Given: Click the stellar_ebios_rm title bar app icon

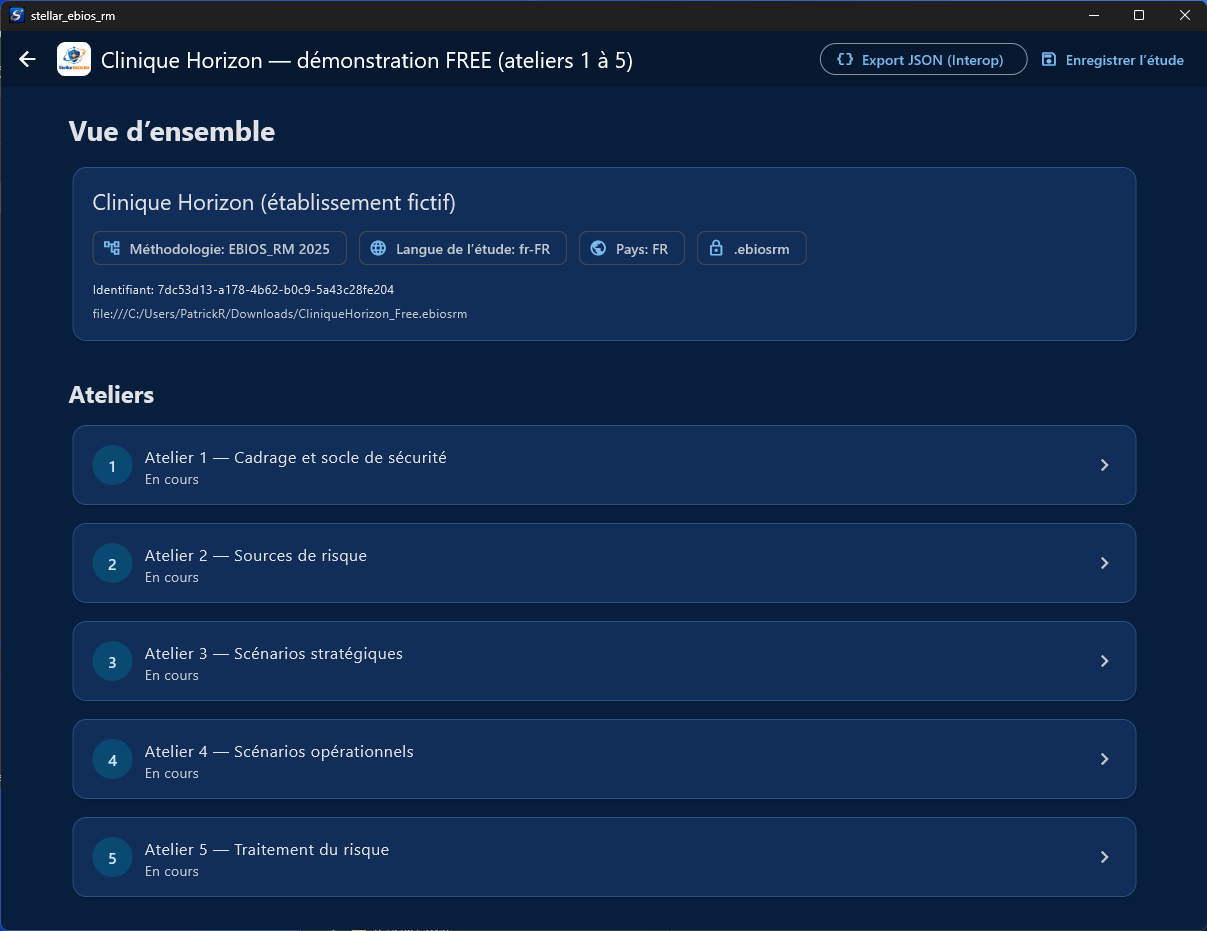Looking at the screenshot, I should 17,15.
